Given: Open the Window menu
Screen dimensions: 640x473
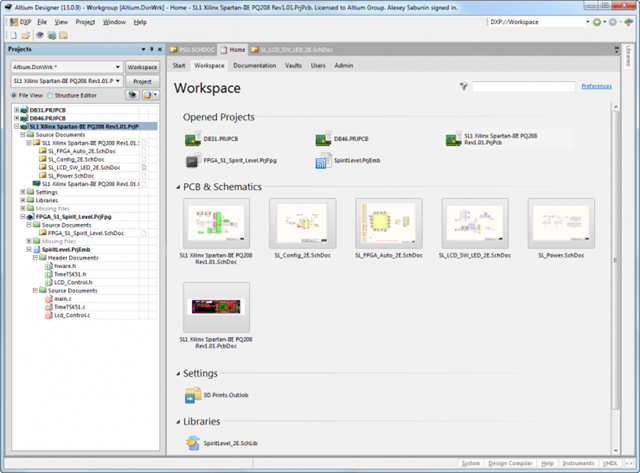Looking at the screenshot, I should pos(114,22).
